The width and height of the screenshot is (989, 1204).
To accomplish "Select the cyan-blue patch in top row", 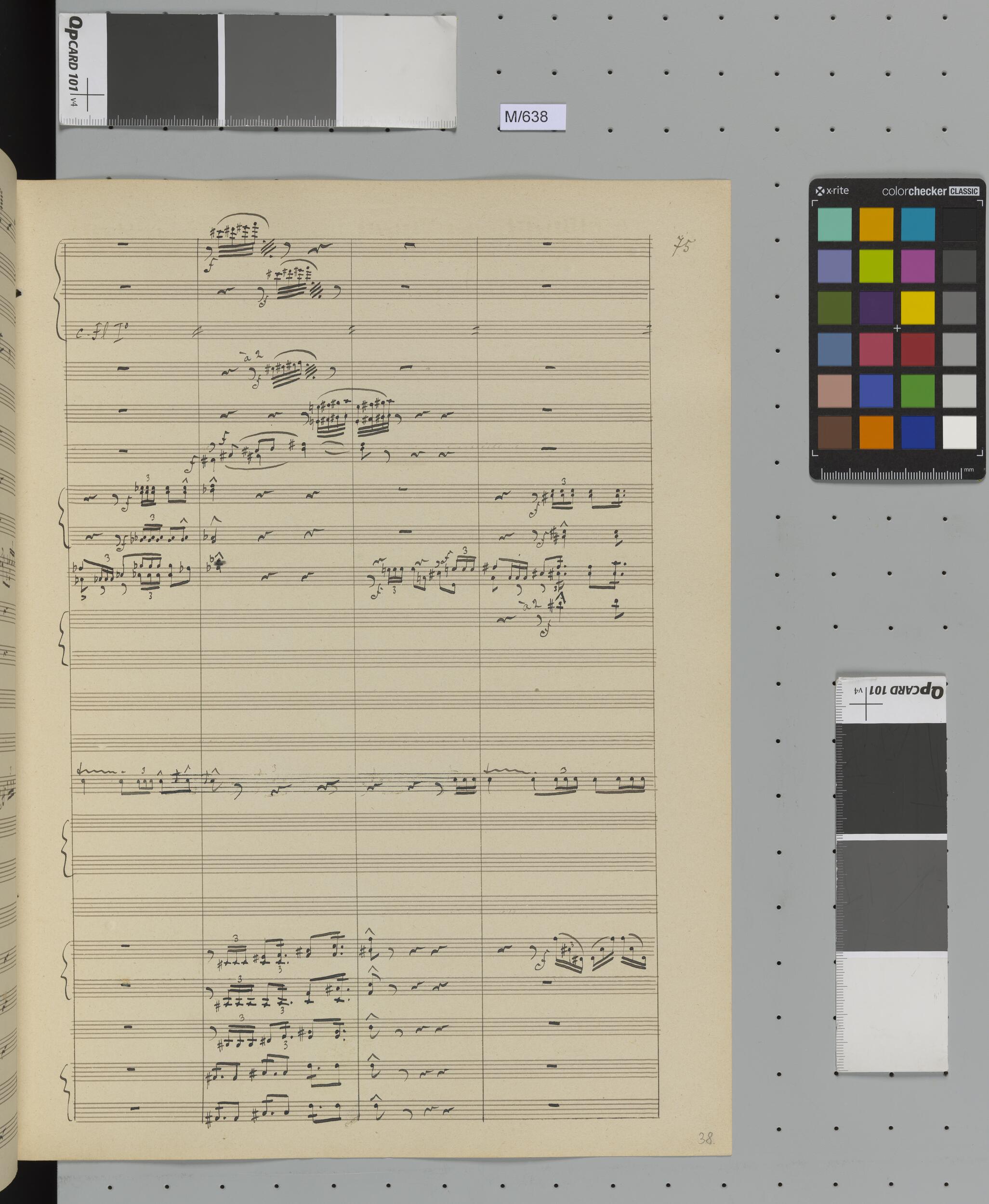I will pyautogui.click(x=917, y=224).
